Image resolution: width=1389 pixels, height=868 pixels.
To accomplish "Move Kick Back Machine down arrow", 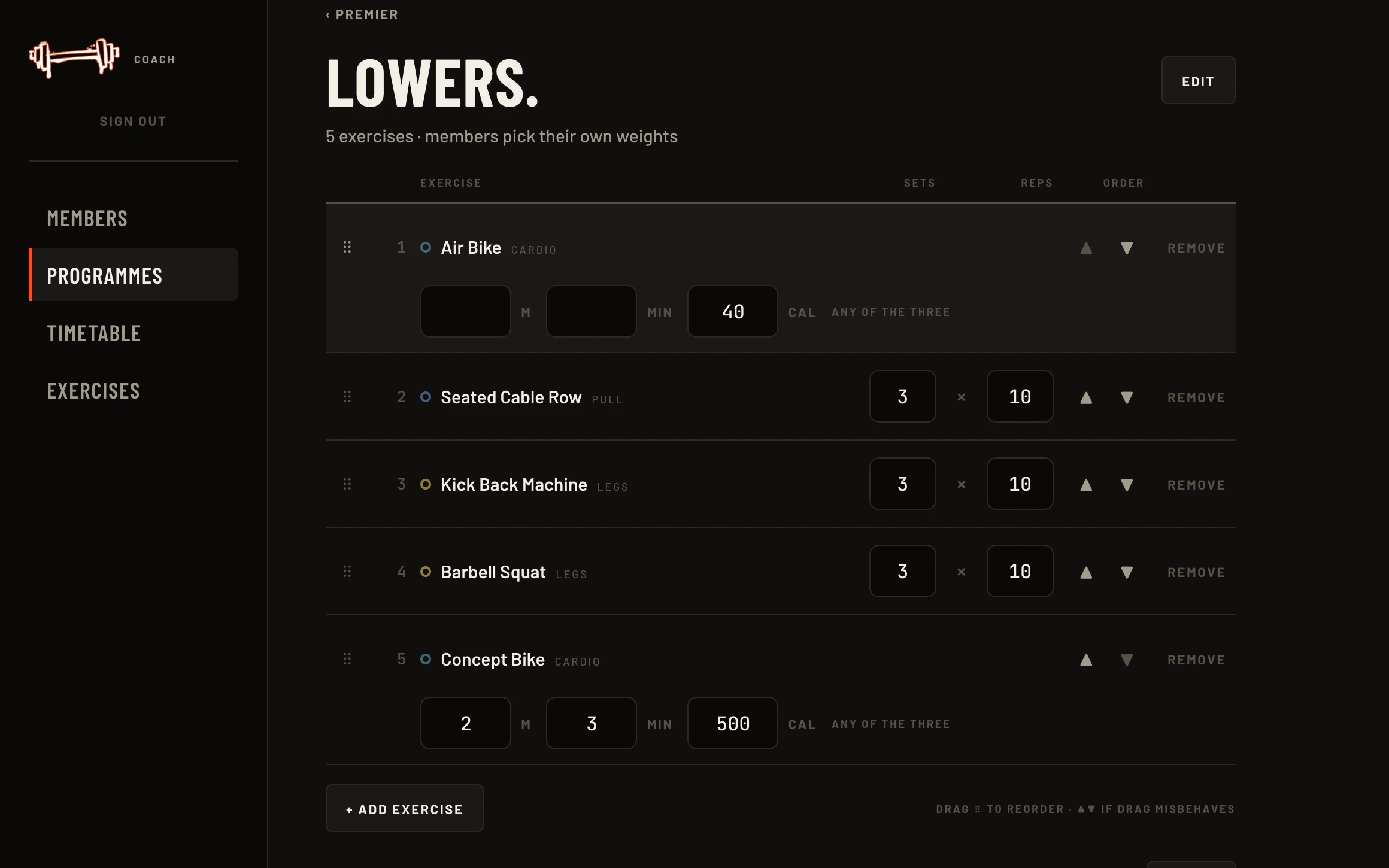I will point(1127,485).
